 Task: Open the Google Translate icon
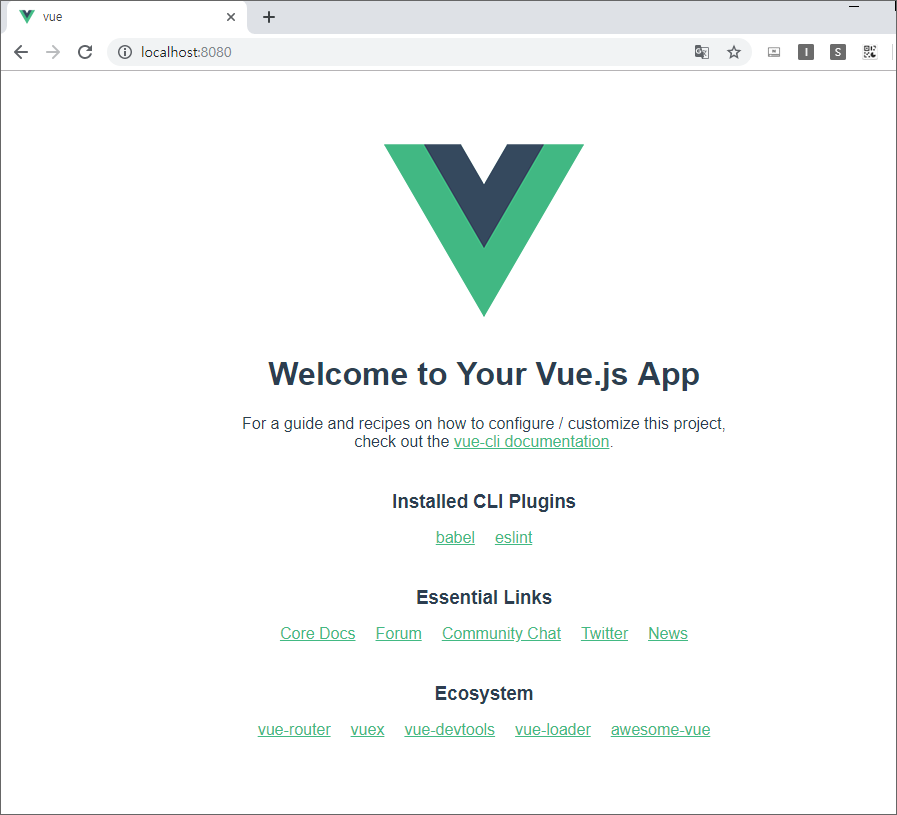point(702,52)
